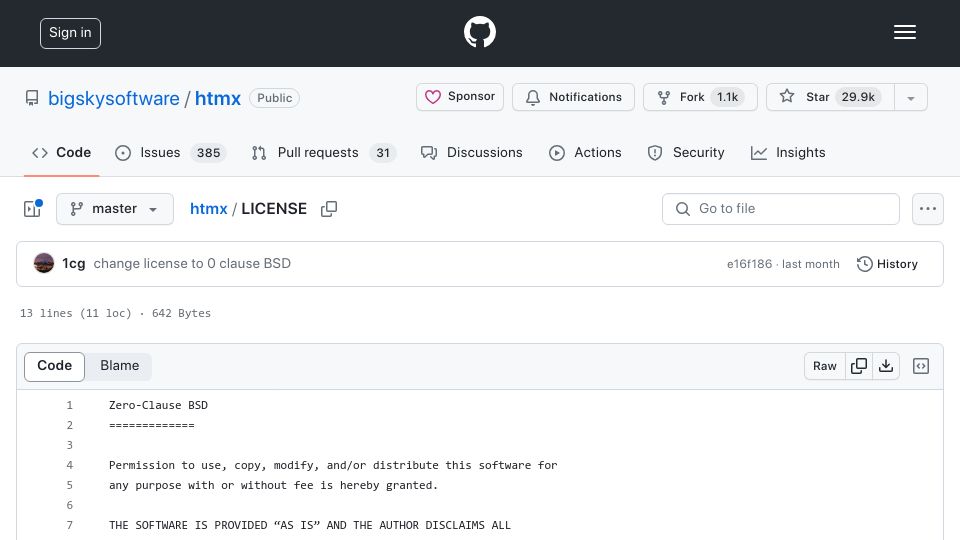
Task: Open the symbols panel icon
Action: [921, 366]
